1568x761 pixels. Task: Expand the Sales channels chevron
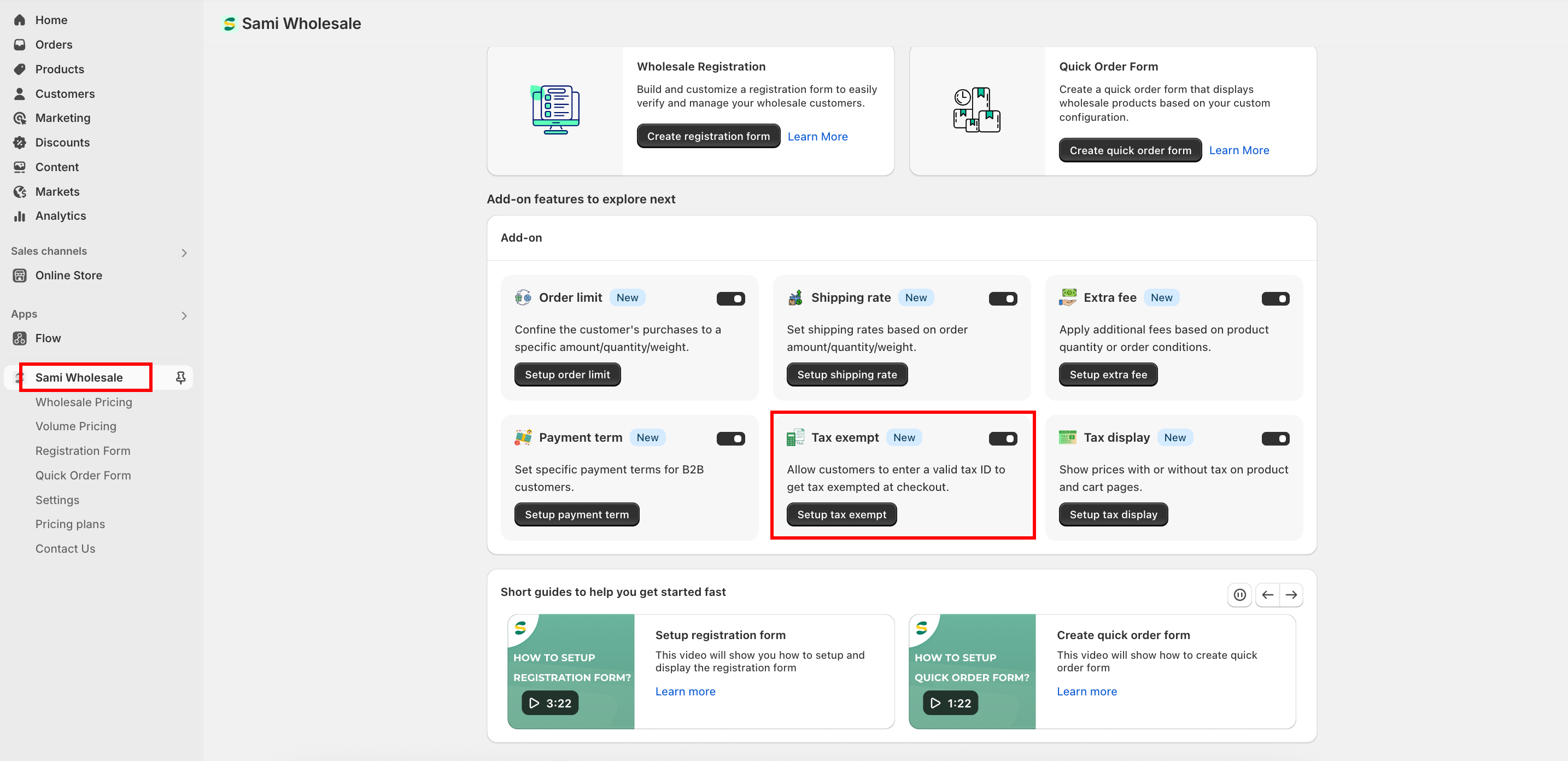184,253
